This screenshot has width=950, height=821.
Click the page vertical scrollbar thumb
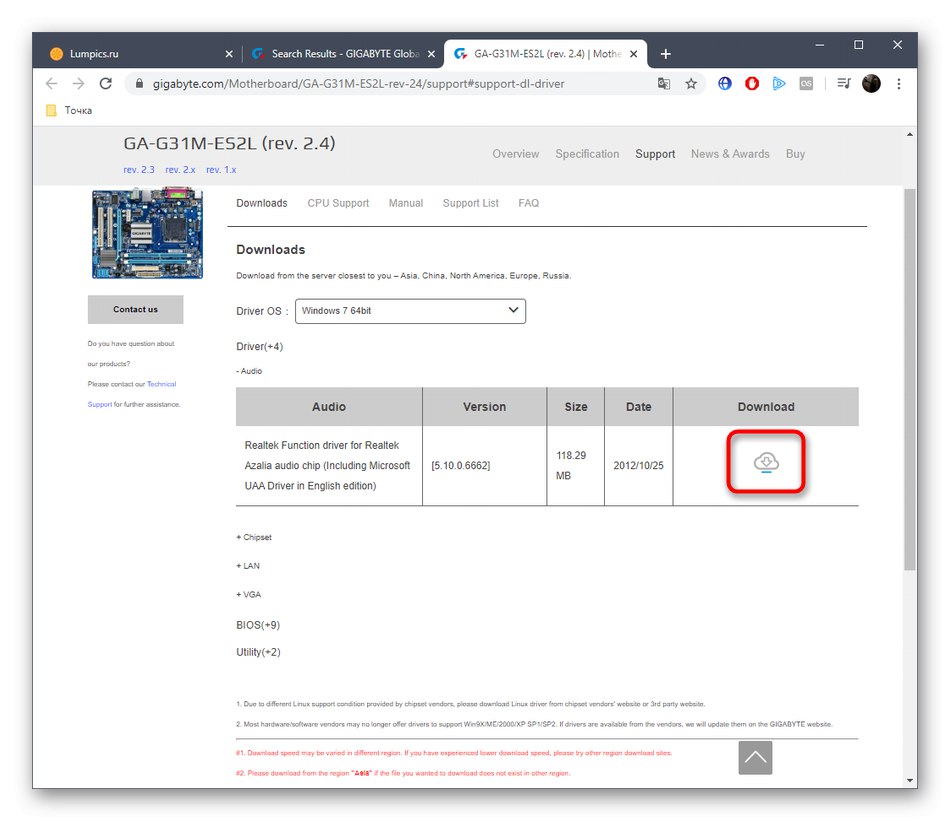[x=909, y=379]
